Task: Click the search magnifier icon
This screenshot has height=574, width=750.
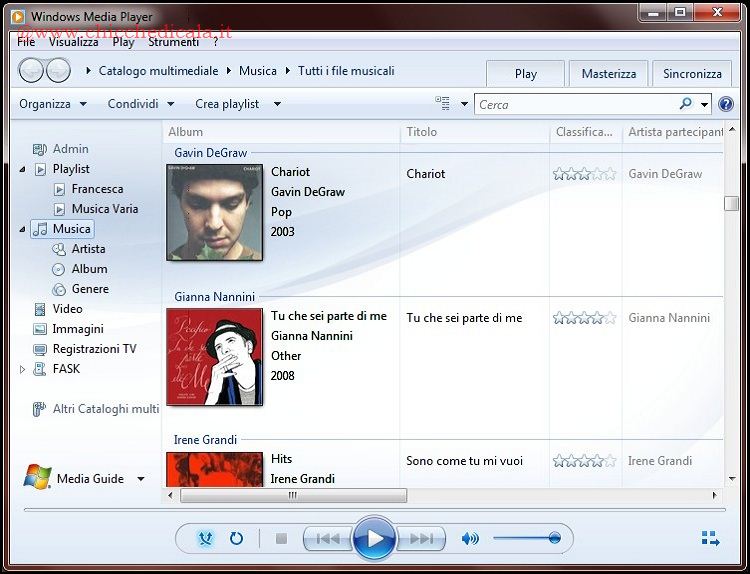Action: [686, 104]
